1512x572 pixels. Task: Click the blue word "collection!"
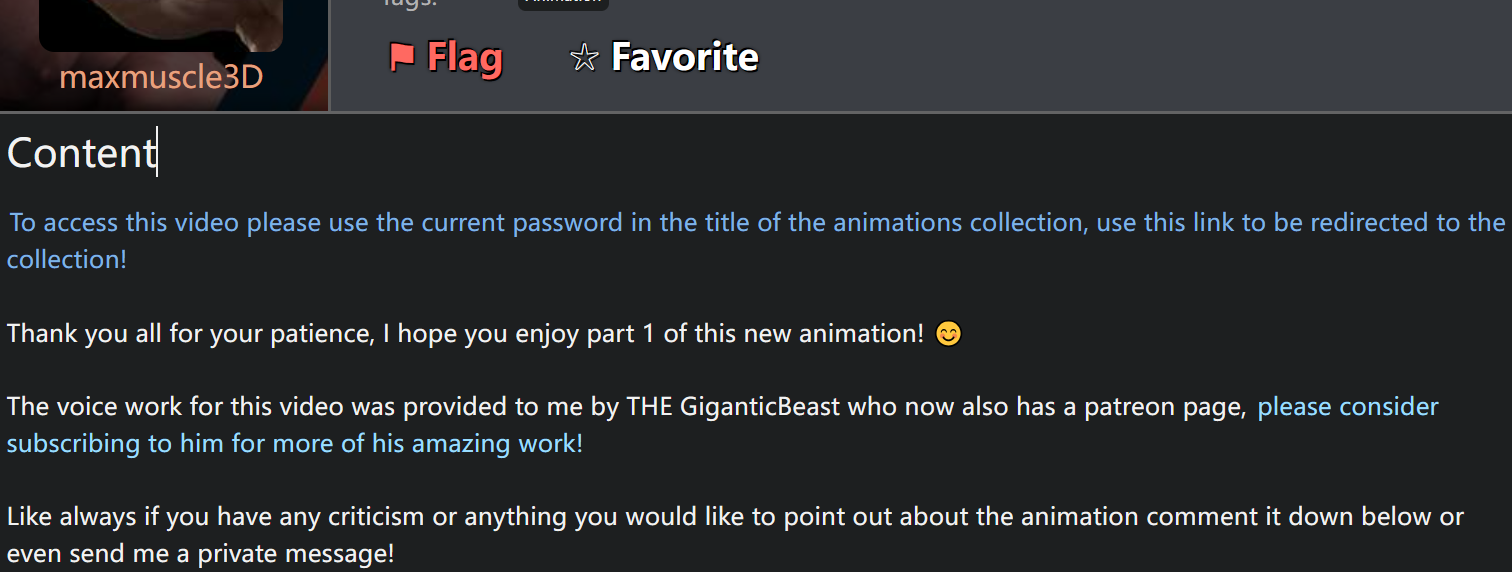(67, 259)
